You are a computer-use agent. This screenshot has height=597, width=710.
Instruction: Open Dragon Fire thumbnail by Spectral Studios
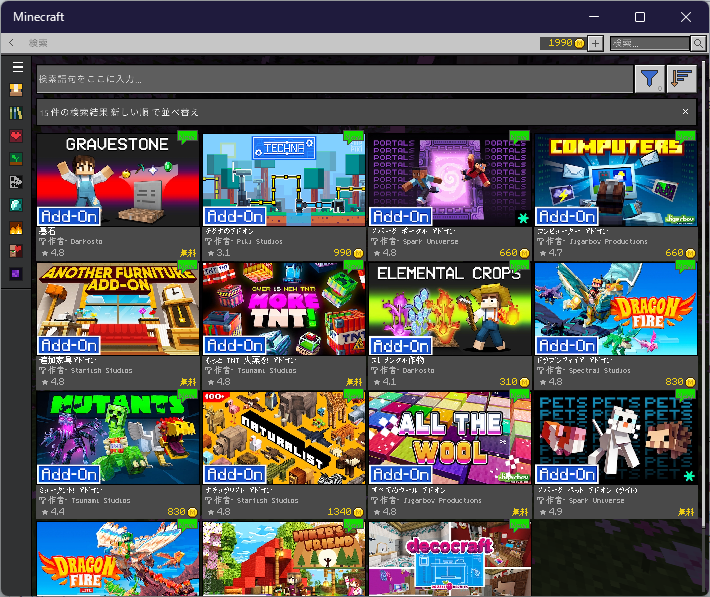pos(616,308)
